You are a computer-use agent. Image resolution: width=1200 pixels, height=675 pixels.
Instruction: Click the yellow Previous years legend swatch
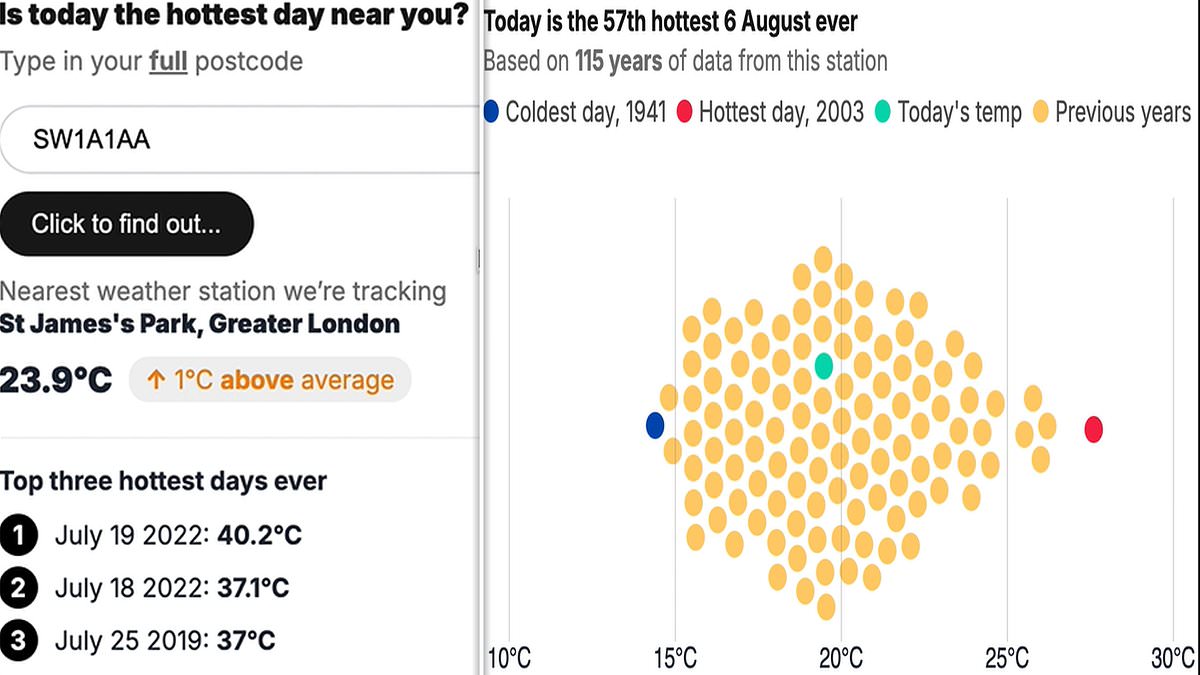pyautogui.click(x=1041, y=111)
